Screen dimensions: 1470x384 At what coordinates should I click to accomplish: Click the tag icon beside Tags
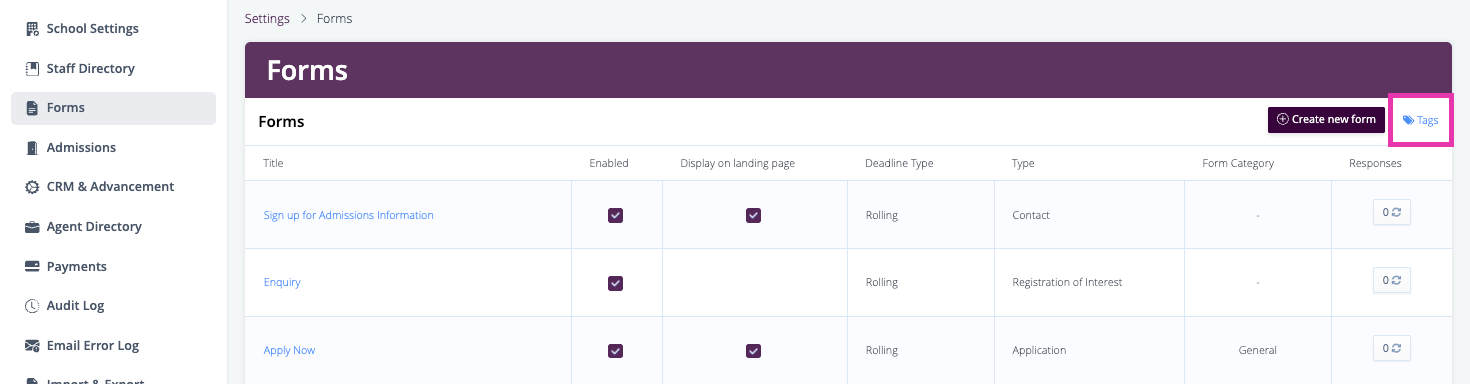1408,120
